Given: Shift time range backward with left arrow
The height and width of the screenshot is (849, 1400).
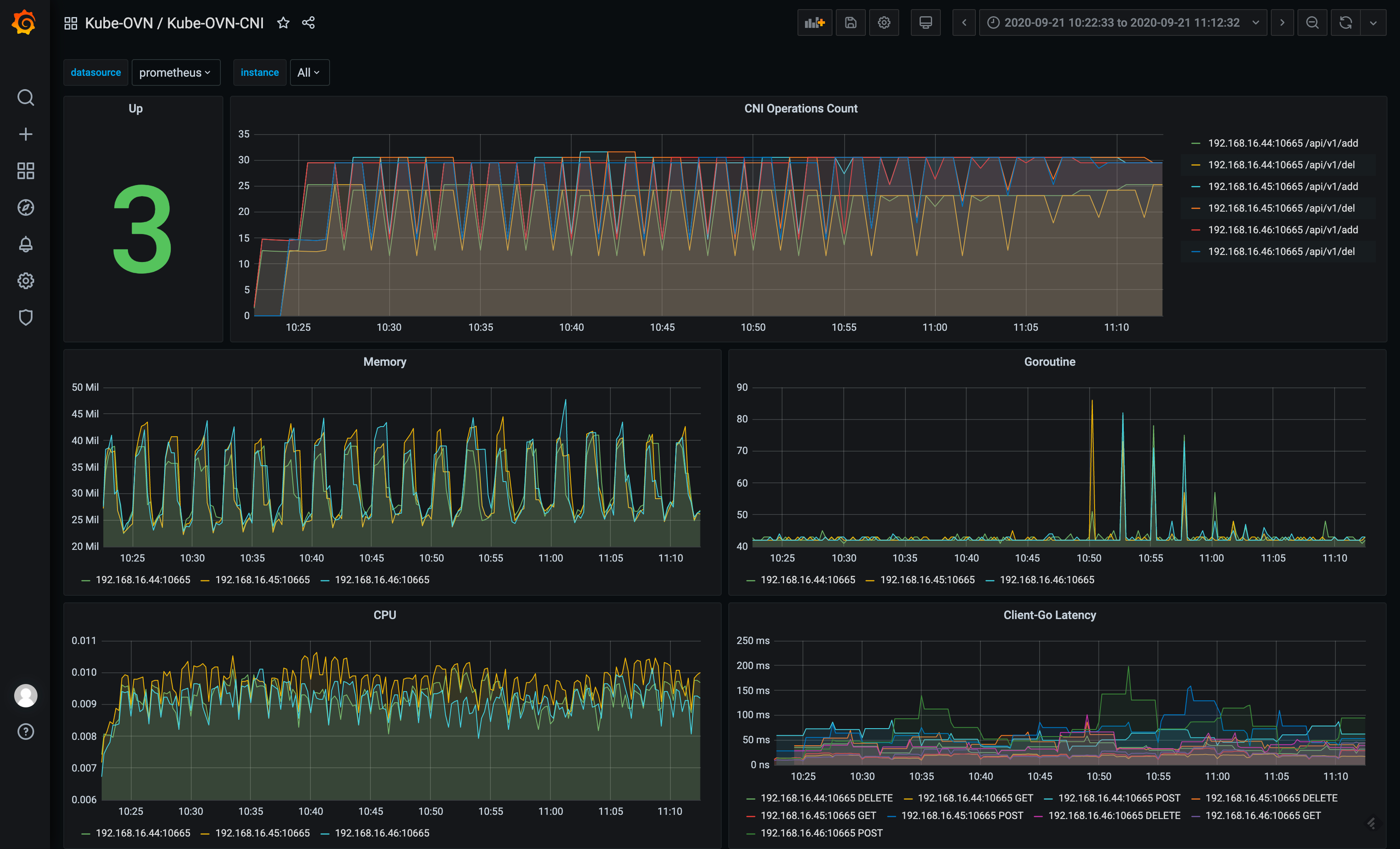Looking at the screenshot, I should [x=964, y=23].
